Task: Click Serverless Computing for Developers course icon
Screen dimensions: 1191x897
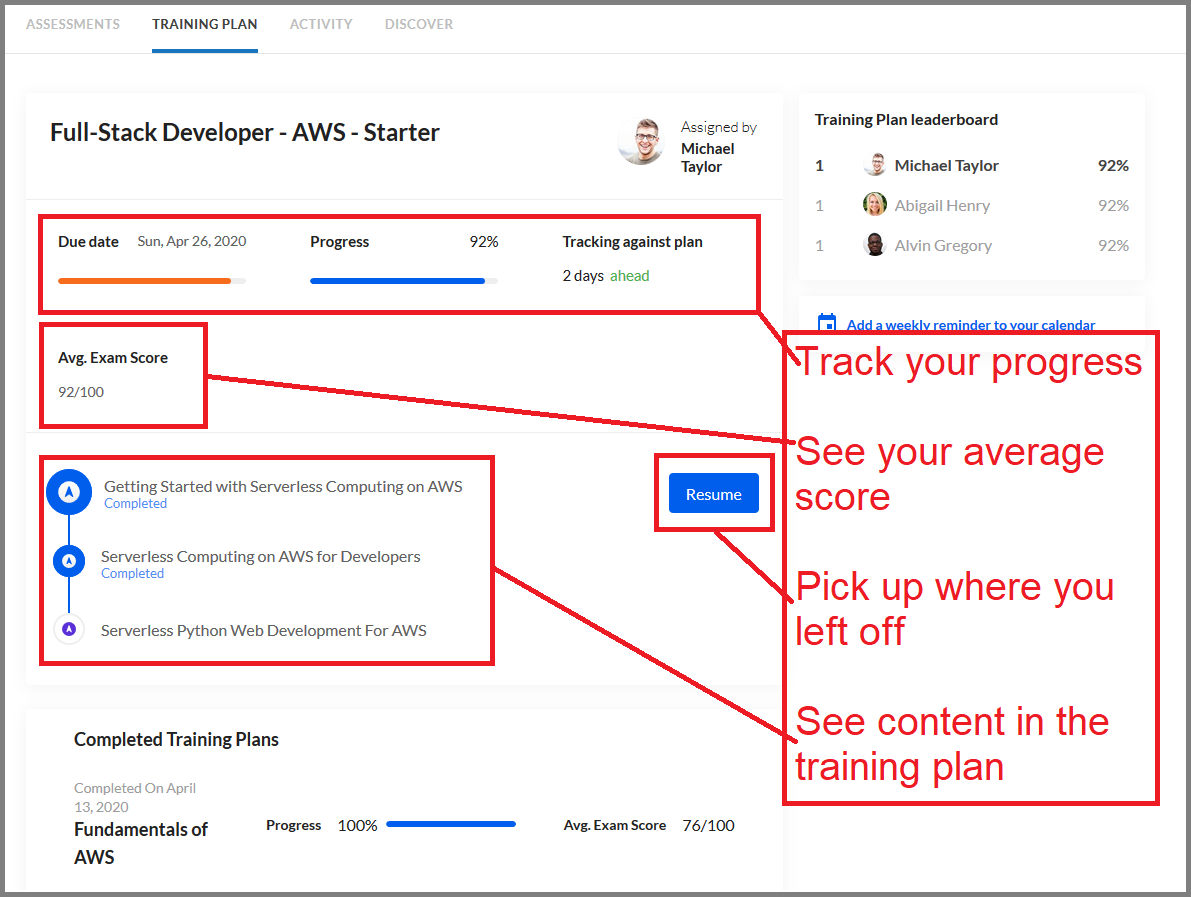Action: [x=69, y=561]
